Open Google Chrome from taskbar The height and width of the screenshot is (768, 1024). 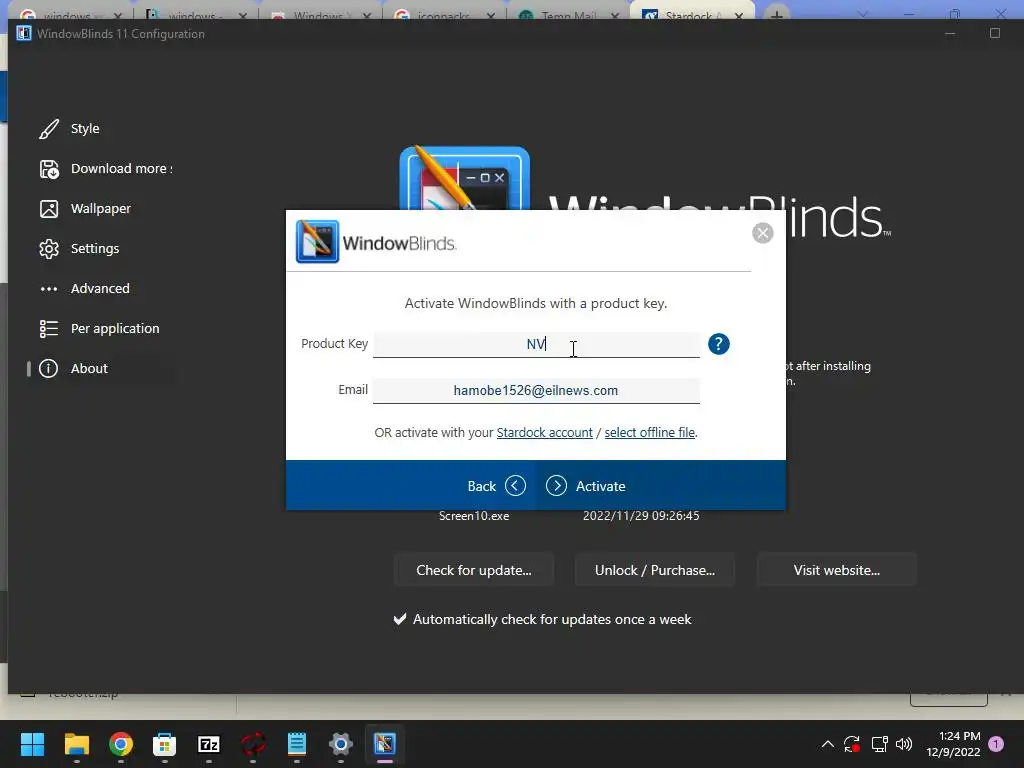121,744
